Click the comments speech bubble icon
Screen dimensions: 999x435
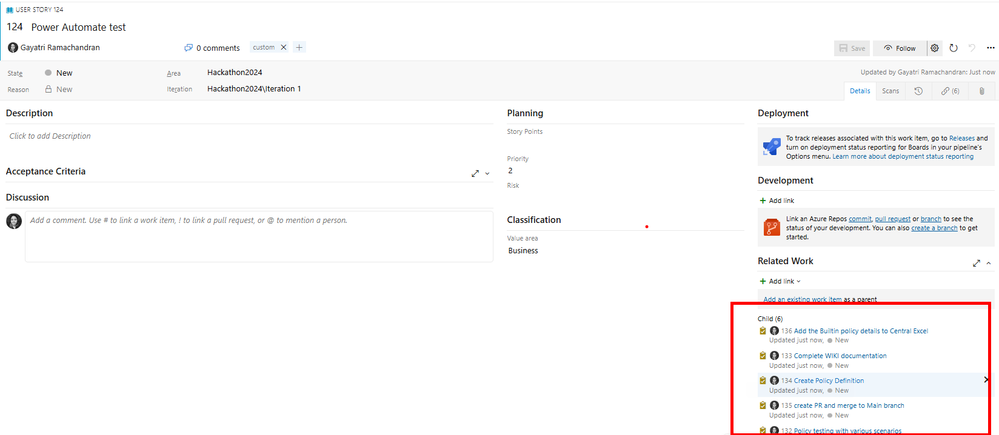(x=188, y=48)
